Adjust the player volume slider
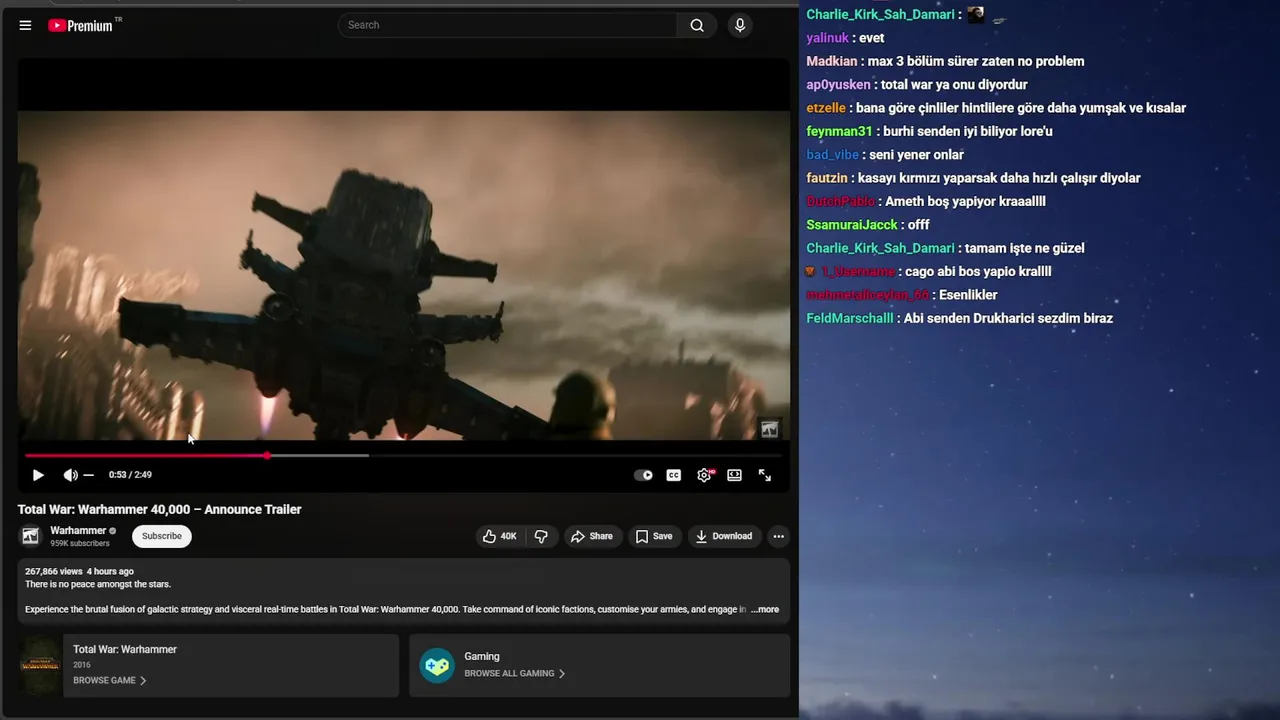Screen dimensions: 1280x720 (89, 475)
